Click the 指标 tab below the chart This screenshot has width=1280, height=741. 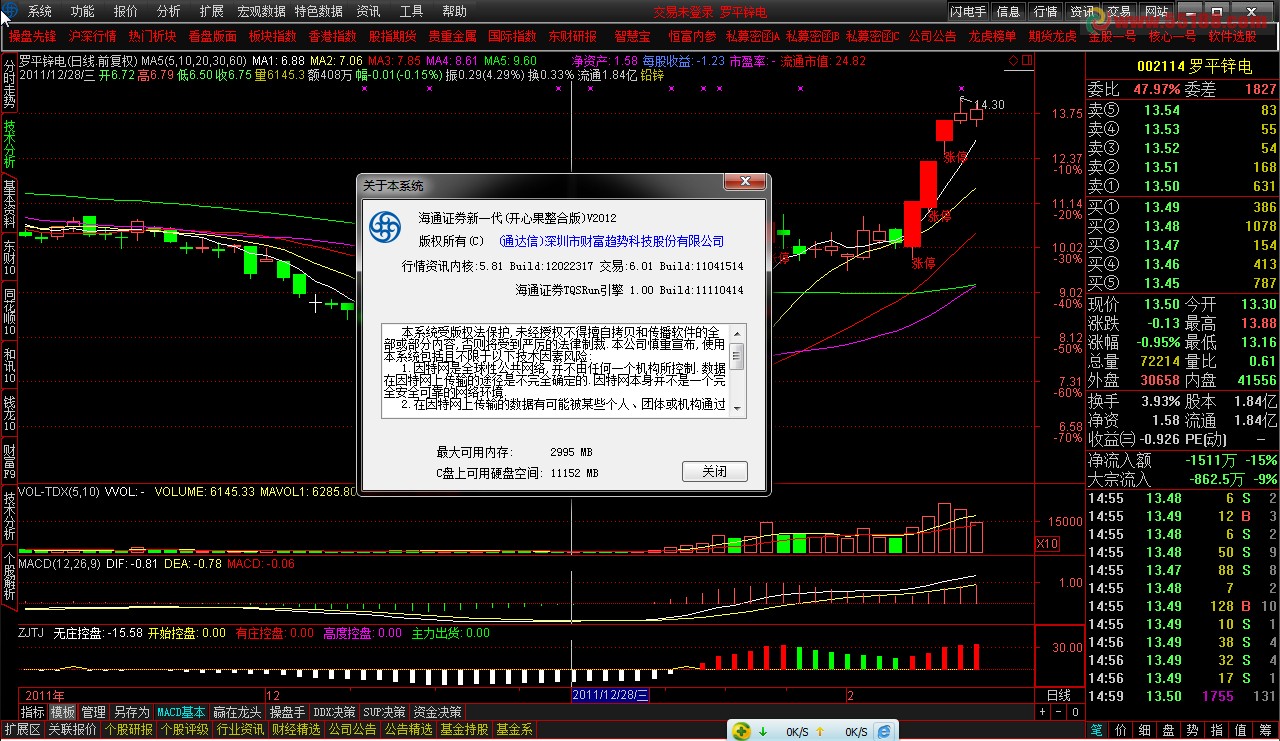(33, 713)
